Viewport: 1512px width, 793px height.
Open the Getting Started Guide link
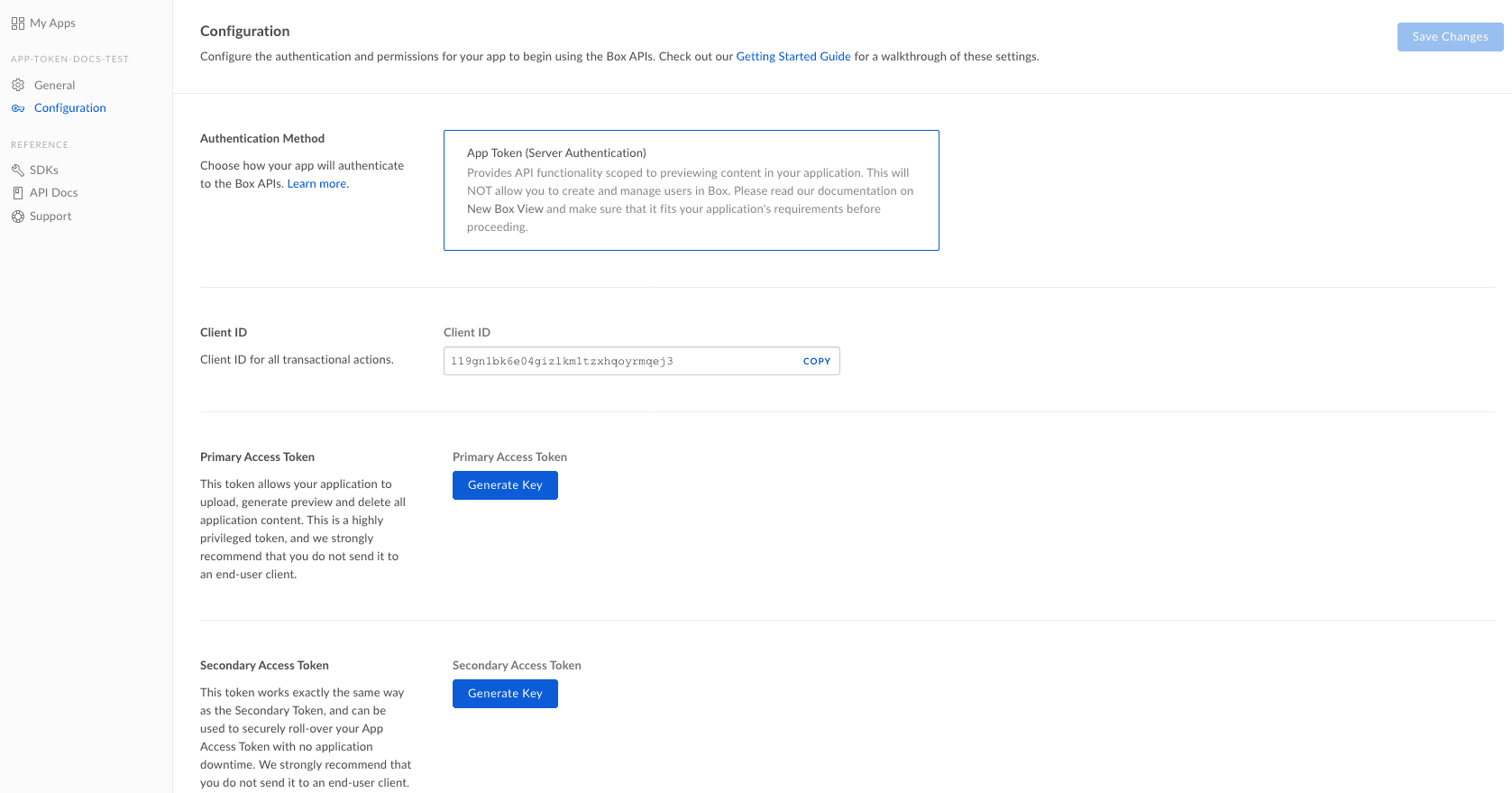pos(793,56)
